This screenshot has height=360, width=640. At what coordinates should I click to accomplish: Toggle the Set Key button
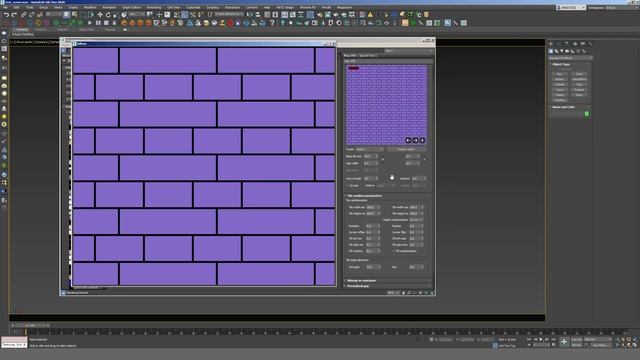tap(577, 345)
